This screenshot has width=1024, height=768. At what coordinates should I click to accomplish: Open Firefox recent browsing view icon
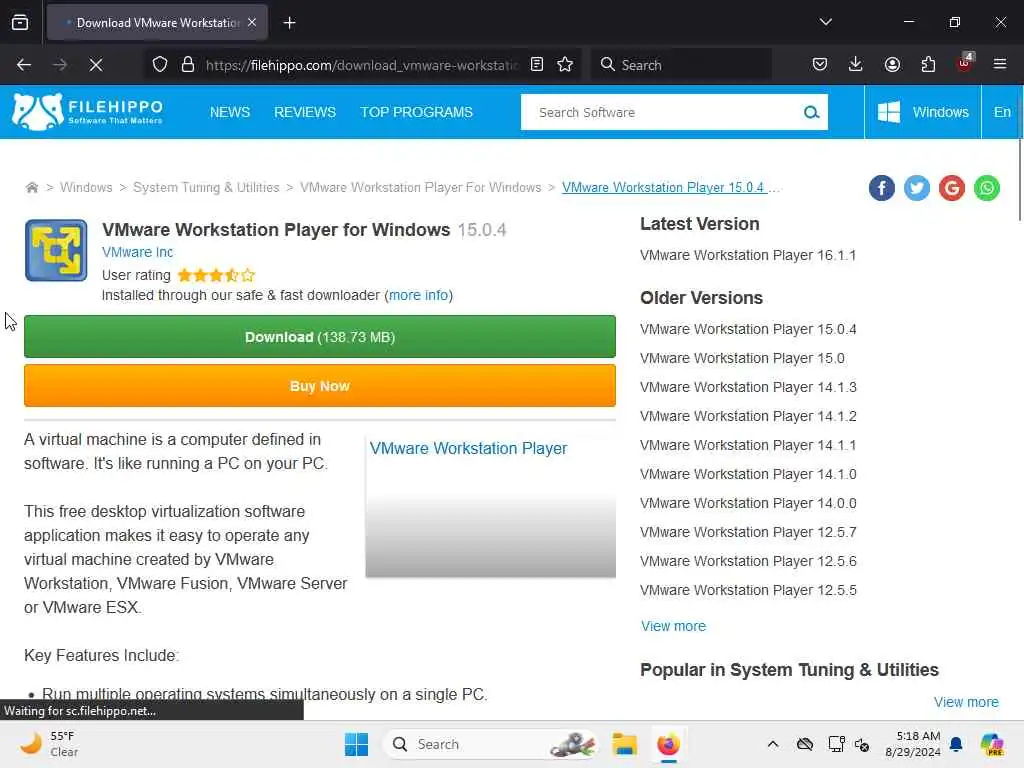20,22
